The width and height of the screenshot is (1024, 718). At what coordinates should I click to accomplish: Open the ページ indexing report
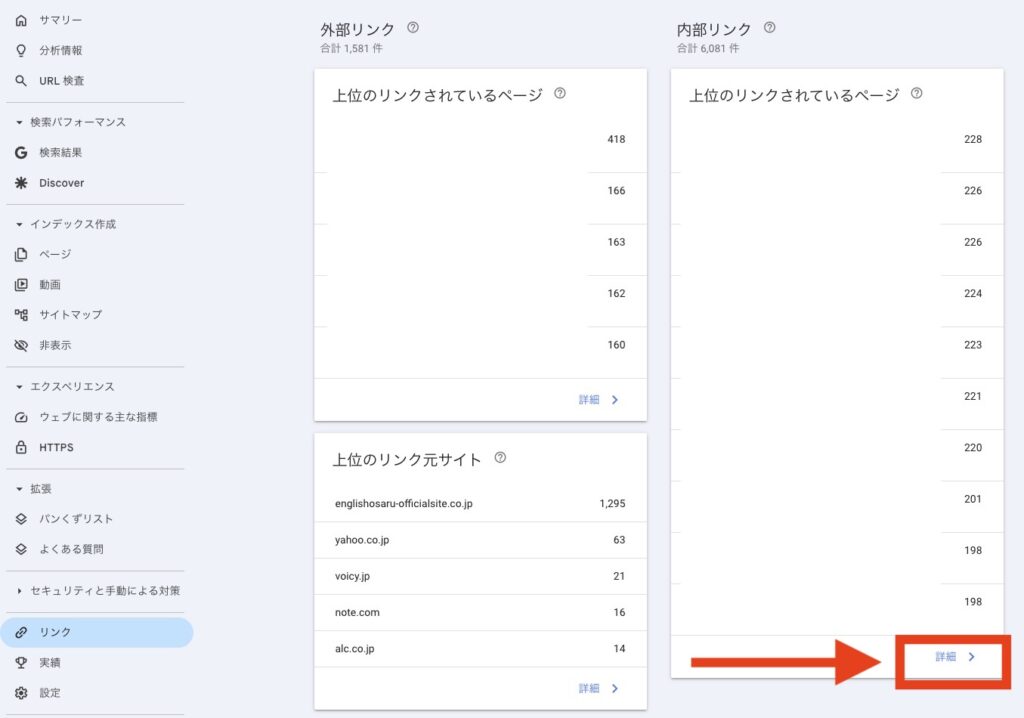[x=55, y=253]
